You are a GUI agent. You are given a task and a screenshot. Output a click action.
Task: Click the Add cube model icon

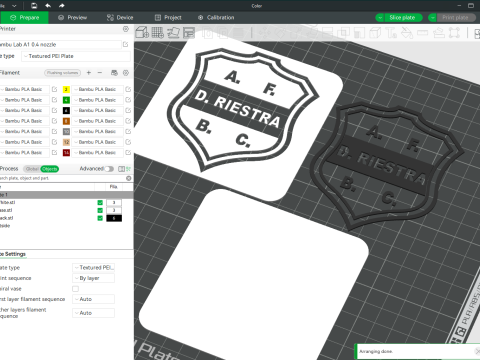point(142,32)
